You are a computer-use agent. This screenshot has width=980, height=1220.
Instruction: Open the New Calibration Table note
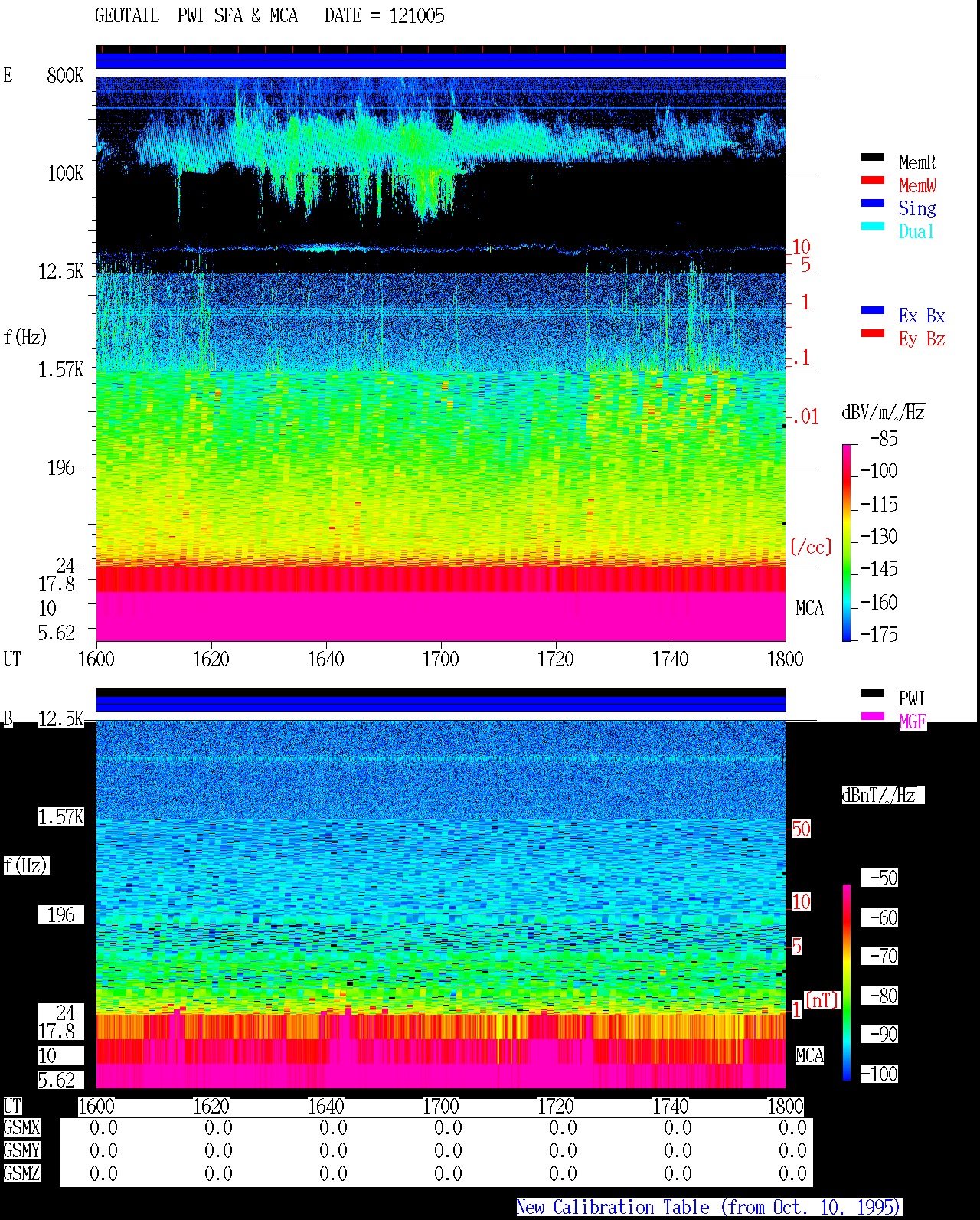(709, 1208)
